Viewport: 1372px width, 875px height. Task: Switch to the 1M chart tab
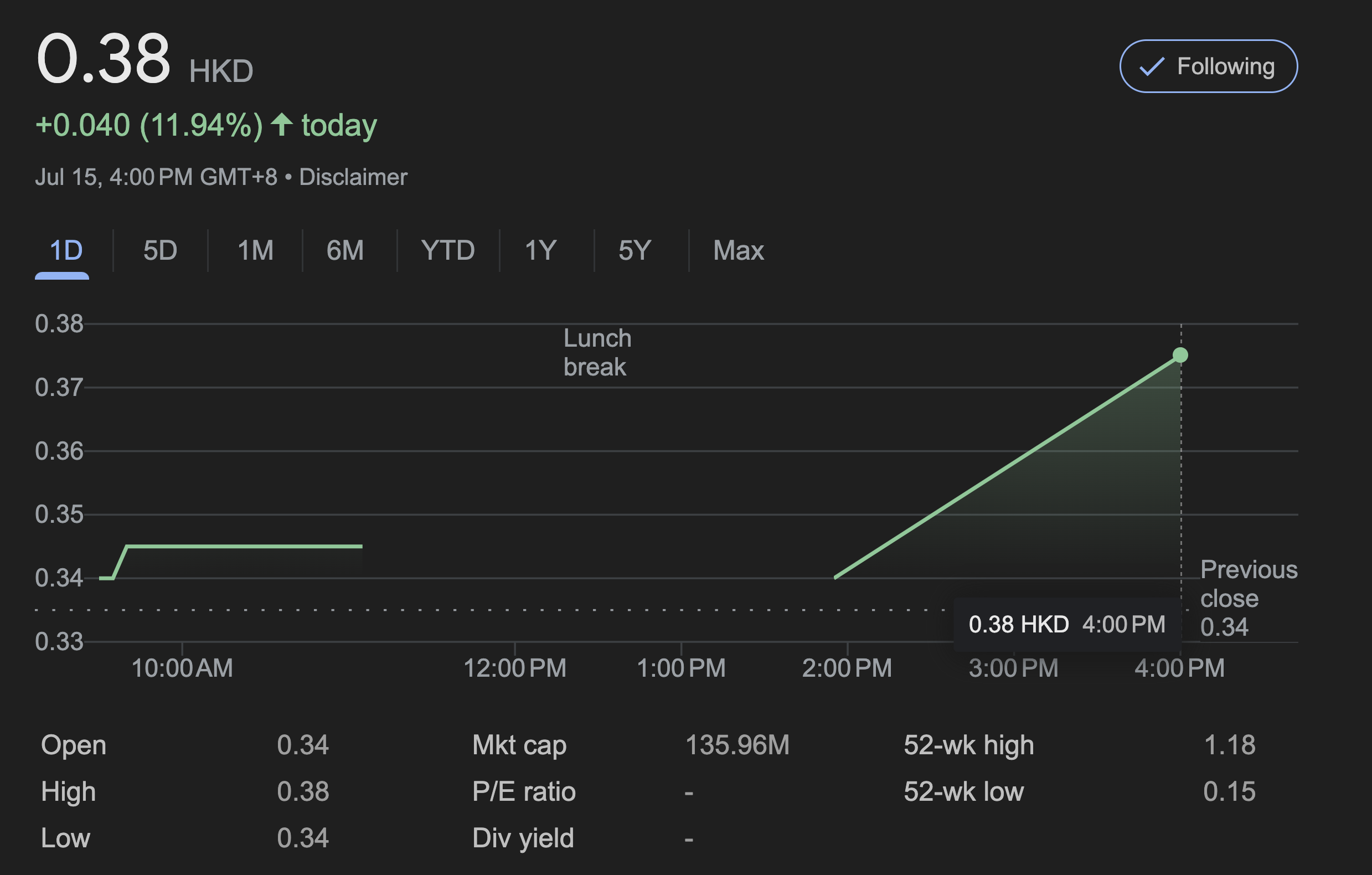[255, 250]
